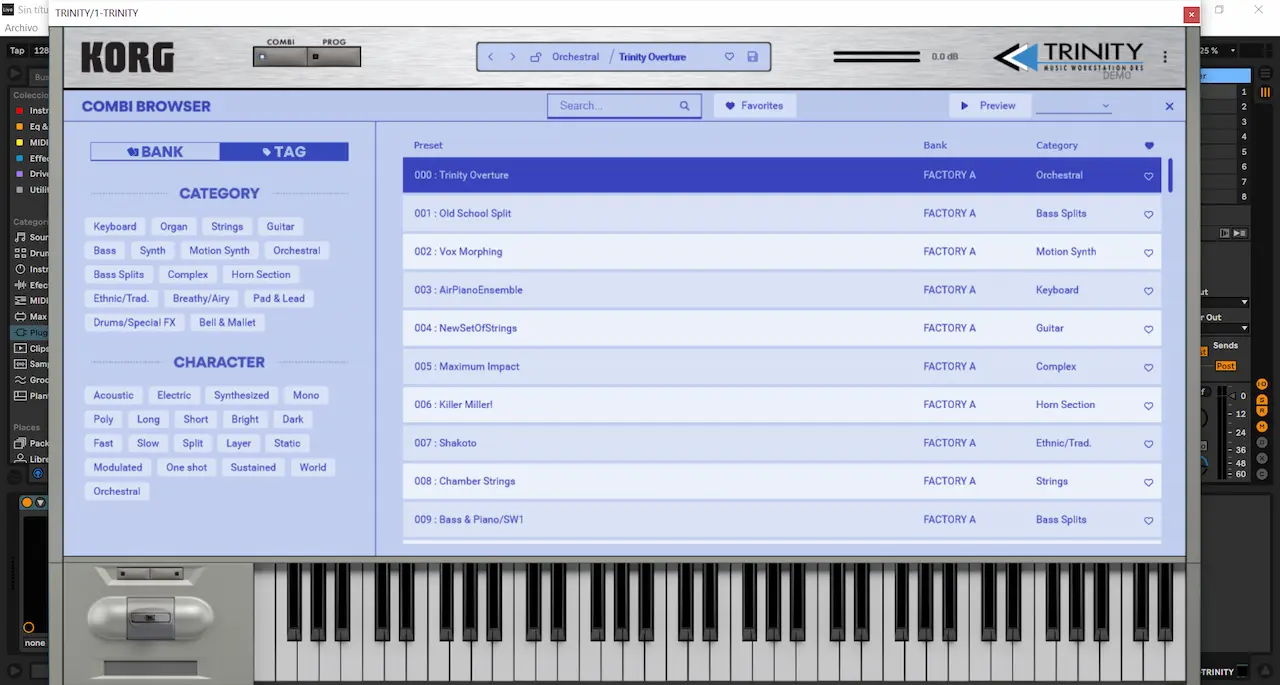Filter by the Bell & Mallet tag
This screenshot has height=685, width=1280.
point(227,323)
